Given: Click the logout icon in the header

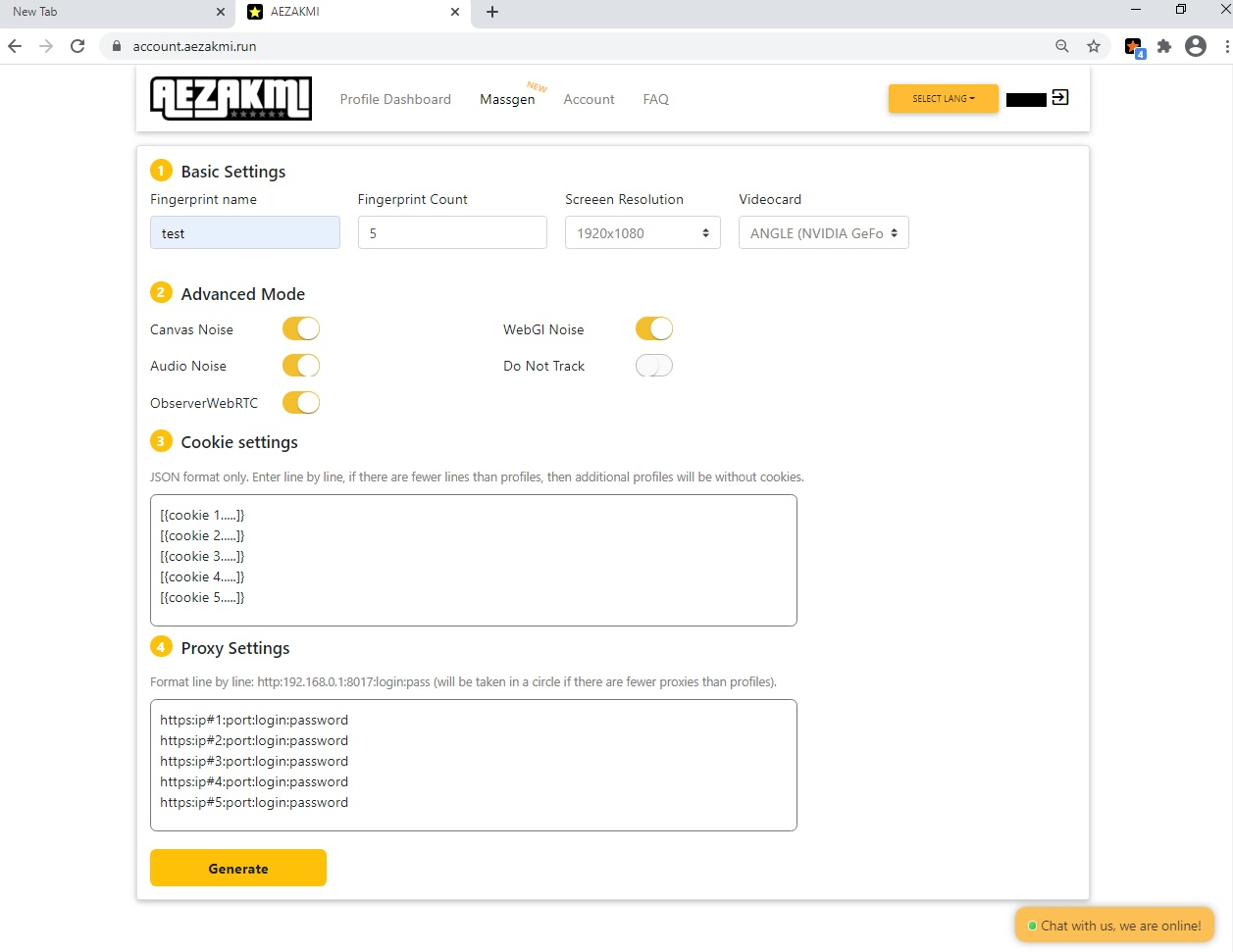Looking at the screenshot, I should tap(1060, 97).
